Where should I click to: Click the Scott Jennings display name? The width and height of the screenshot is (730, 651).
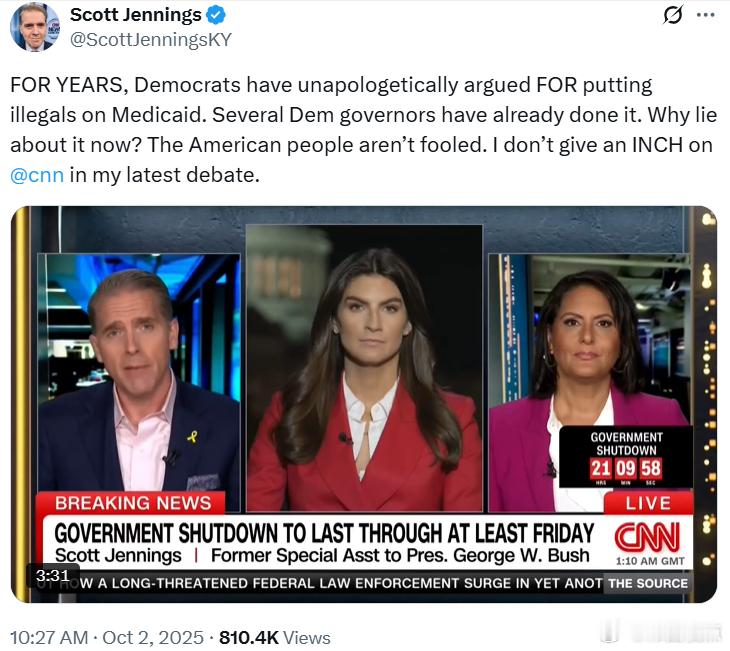coord(135,15)
